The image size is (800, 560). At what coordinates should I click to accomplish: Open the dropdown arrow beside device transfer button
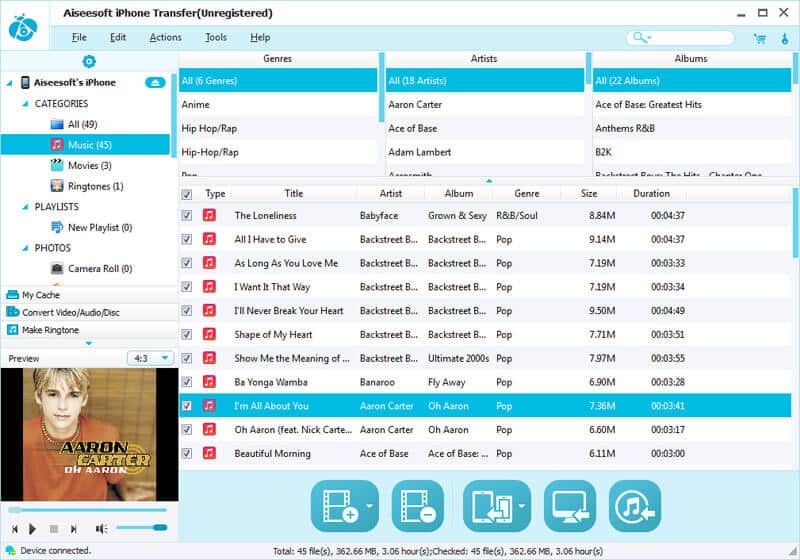click(523, 507)
